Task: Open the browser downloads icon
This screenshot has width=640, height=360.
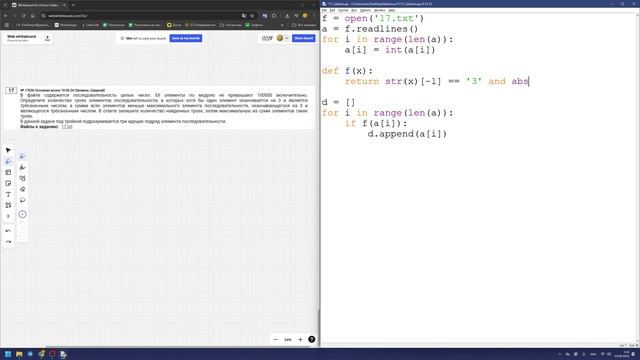Action: pos(287,16)
